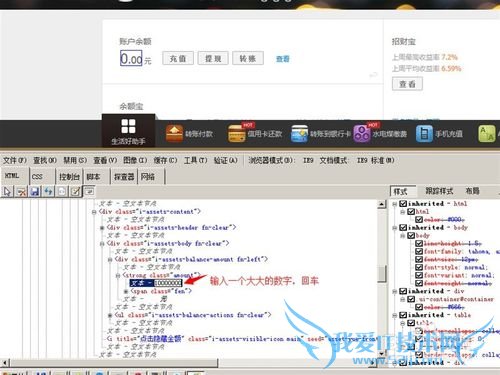The width and height of the screenshot is (500, 375).
Task: Open the 工具(T) menu
Action: point(196,160)
